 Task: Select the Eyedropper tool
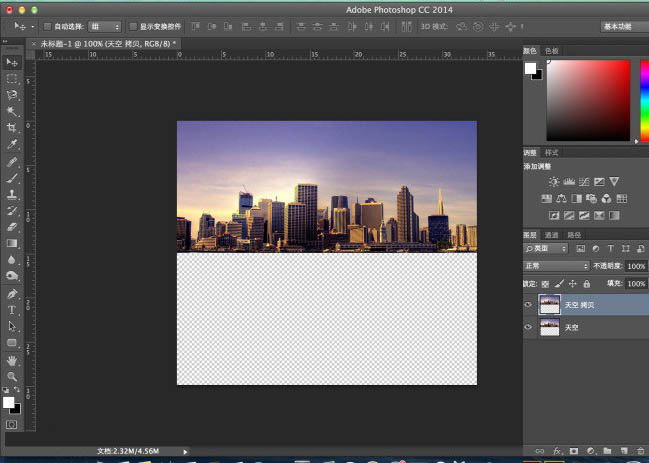(x=12, y=145)
